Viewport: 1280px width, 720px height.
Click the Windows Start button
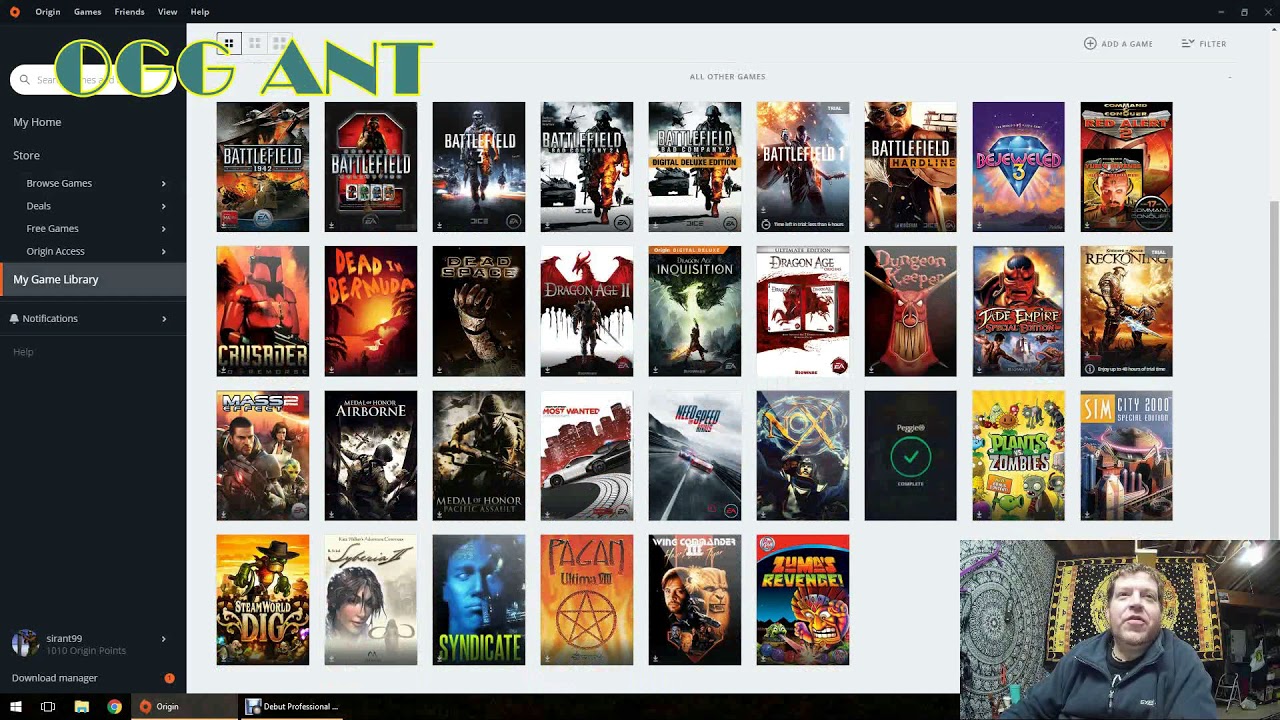(x=15, y=707)
